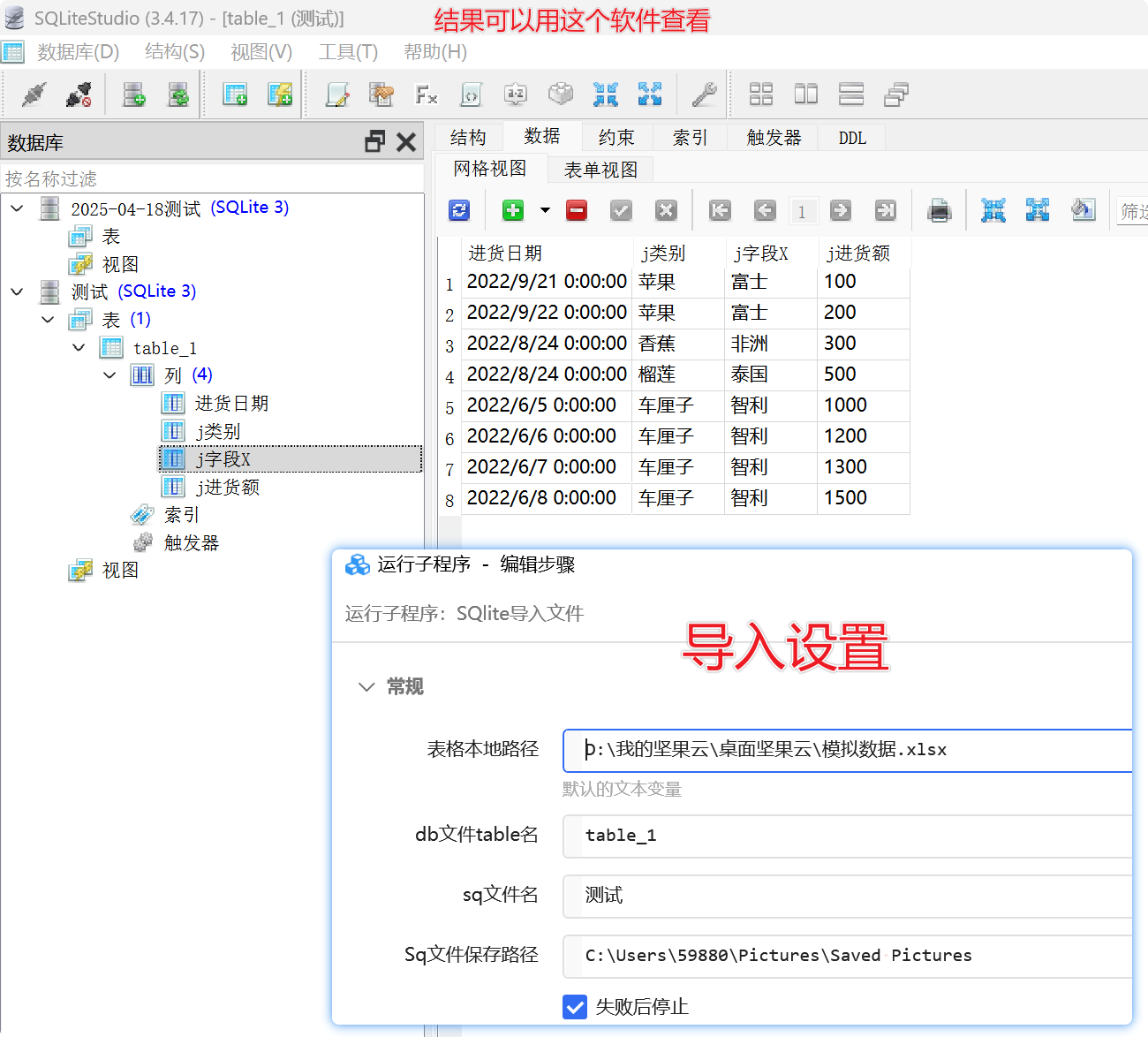Click the Sq文件保存路径 input field
The height and width of the screenshot is (1037, 1148).
[848, 956]
